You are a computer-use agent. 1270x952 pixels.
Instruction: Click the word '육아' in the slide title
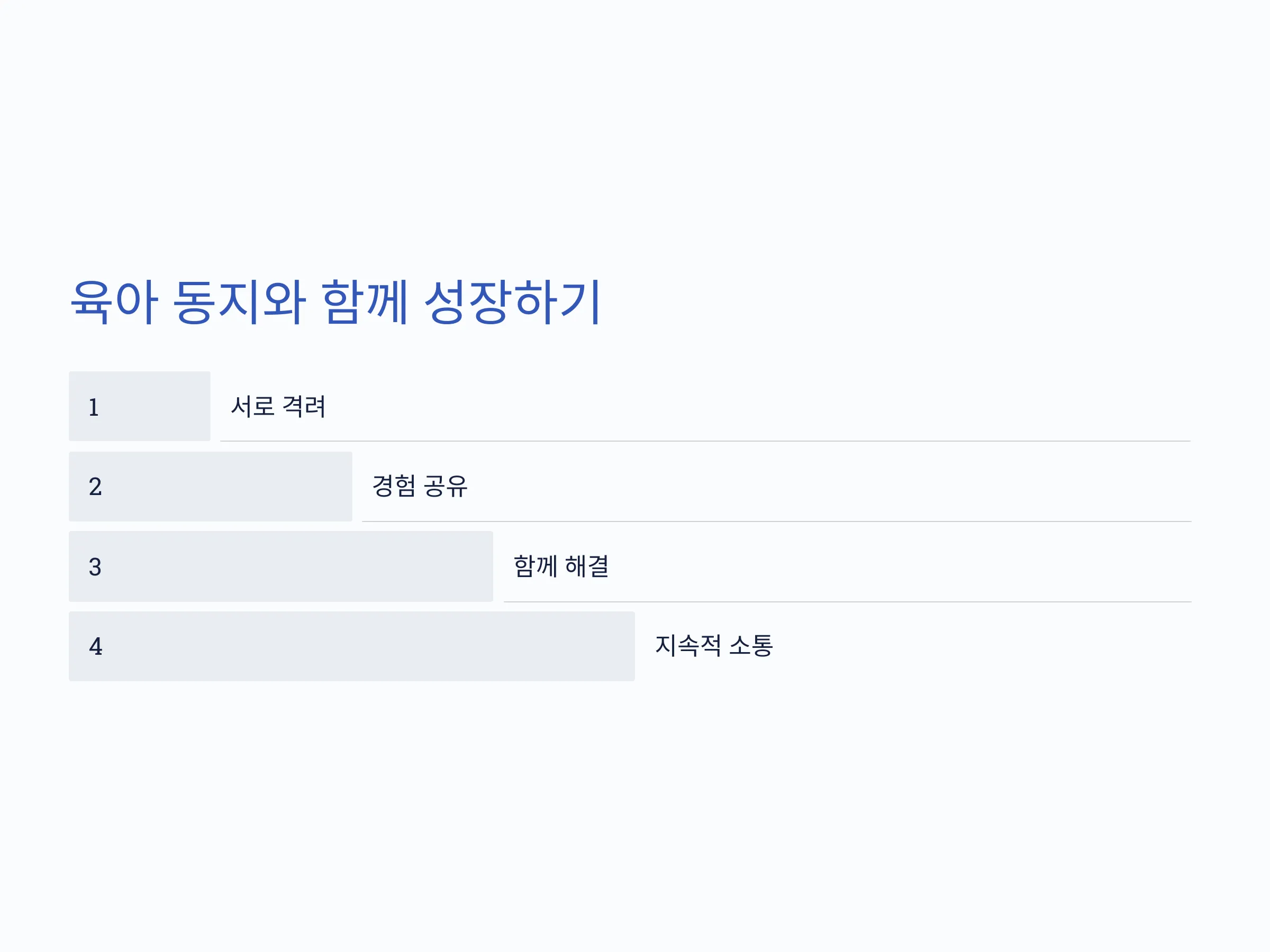(x=114, y=301)
